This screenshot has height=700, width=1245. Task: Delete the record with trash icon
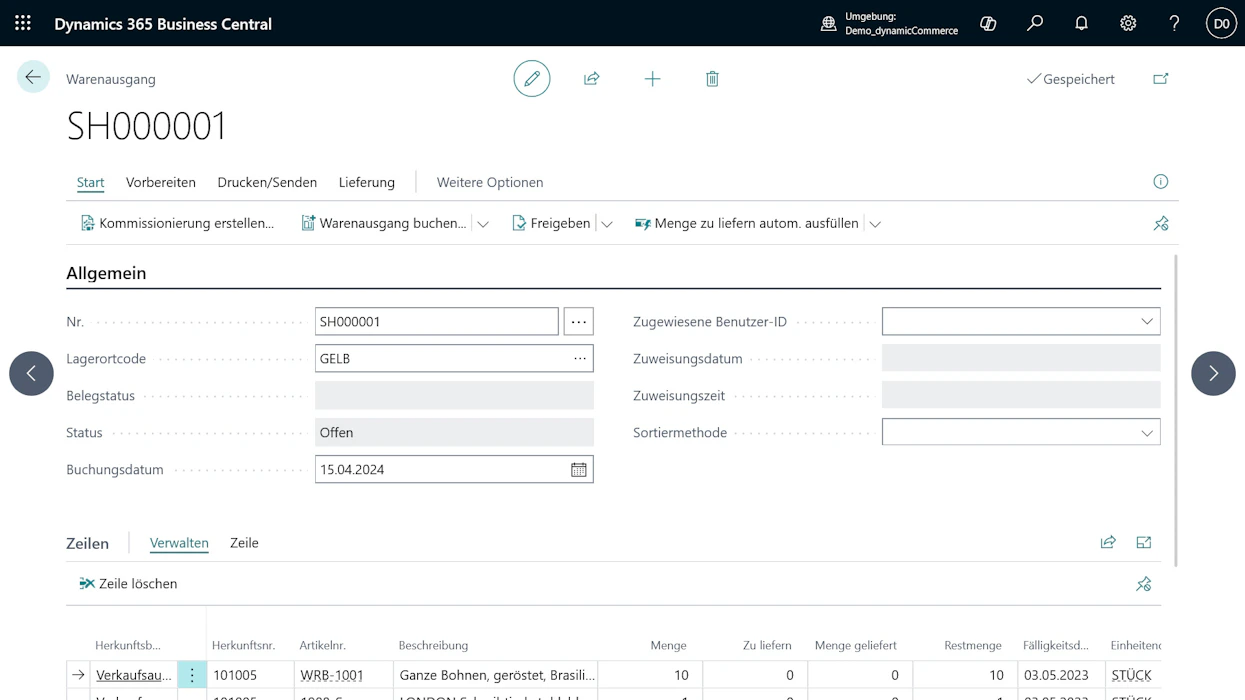(x=712, y=78)
